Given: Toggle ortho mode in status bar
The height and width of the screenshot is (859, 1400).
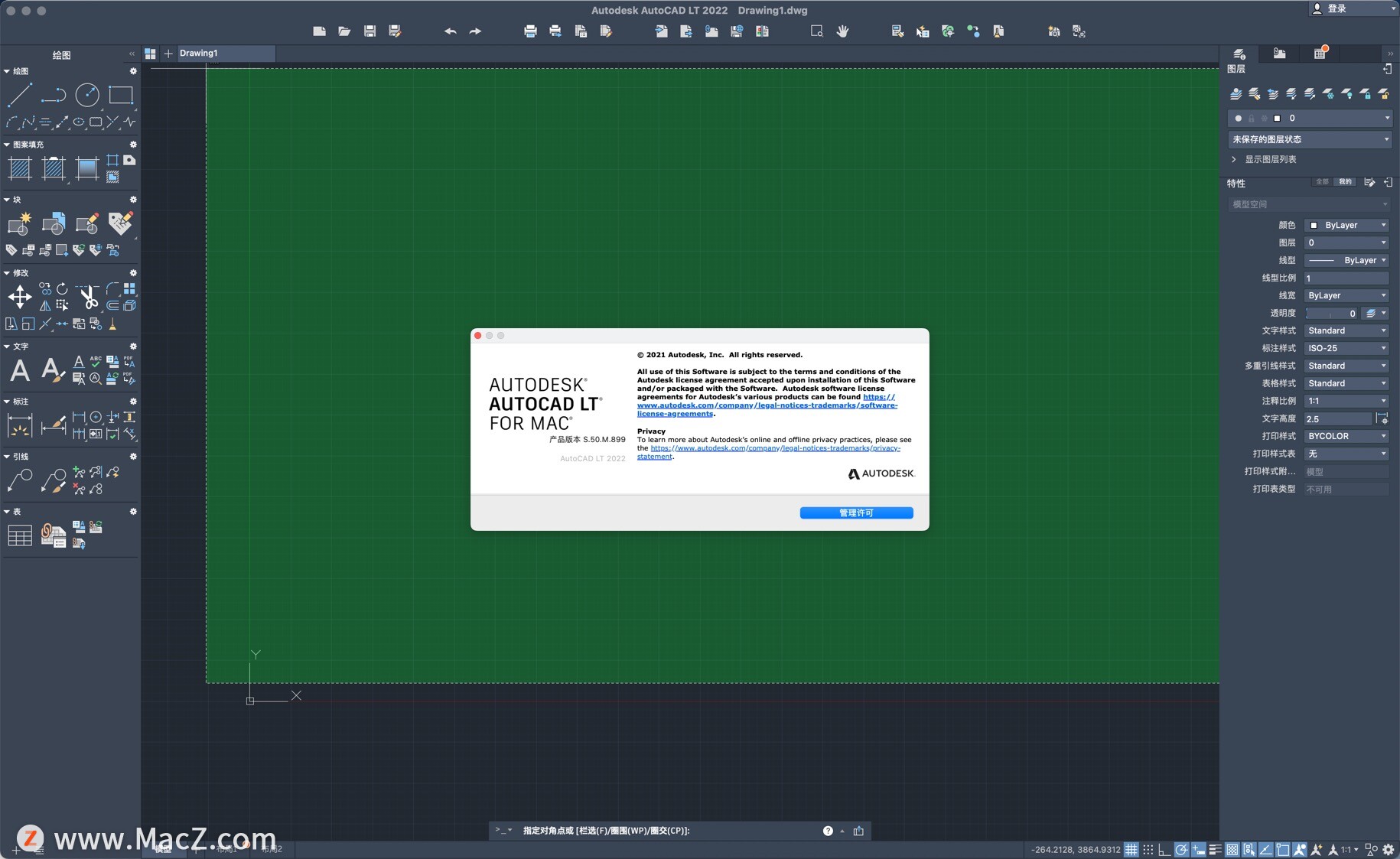Looking at the screenshot, I should point(1164,850).
